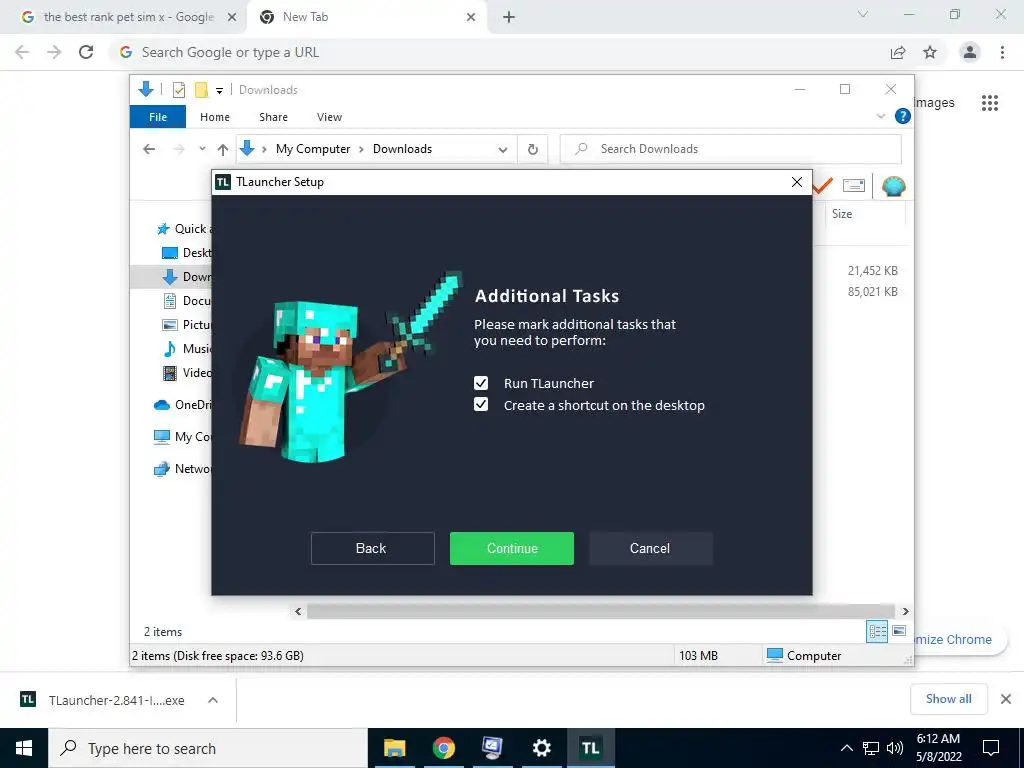Switch to the Google search Chrome tab
The width and height of the screenshot is (1024, 768).
click(x=124, y=17)
